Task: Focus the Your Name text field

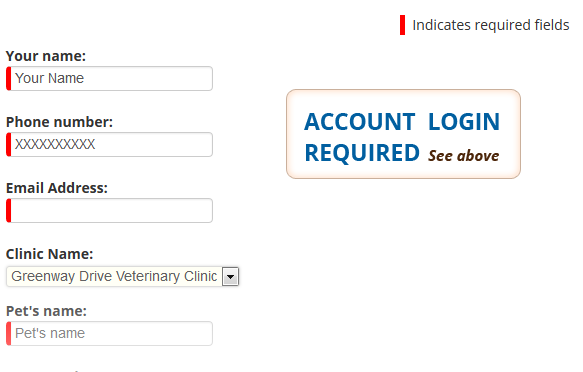Action: coord(109,78)
